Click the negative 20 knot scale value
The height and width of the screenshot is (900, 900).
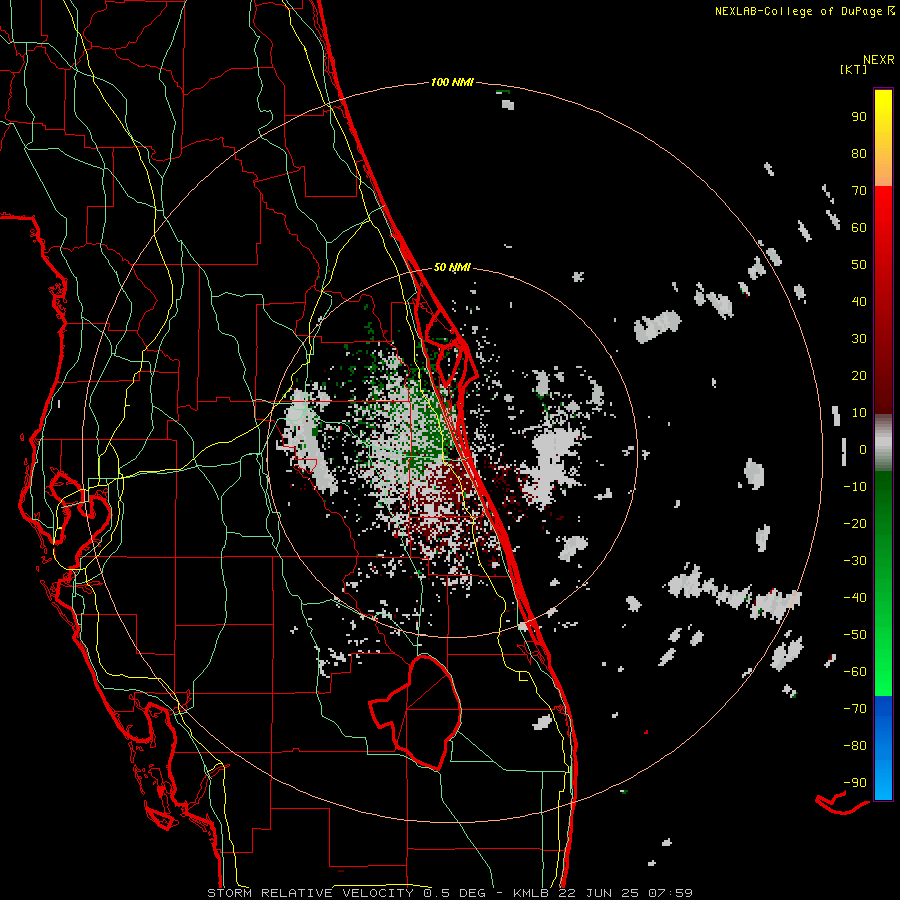tap(855, 524)
